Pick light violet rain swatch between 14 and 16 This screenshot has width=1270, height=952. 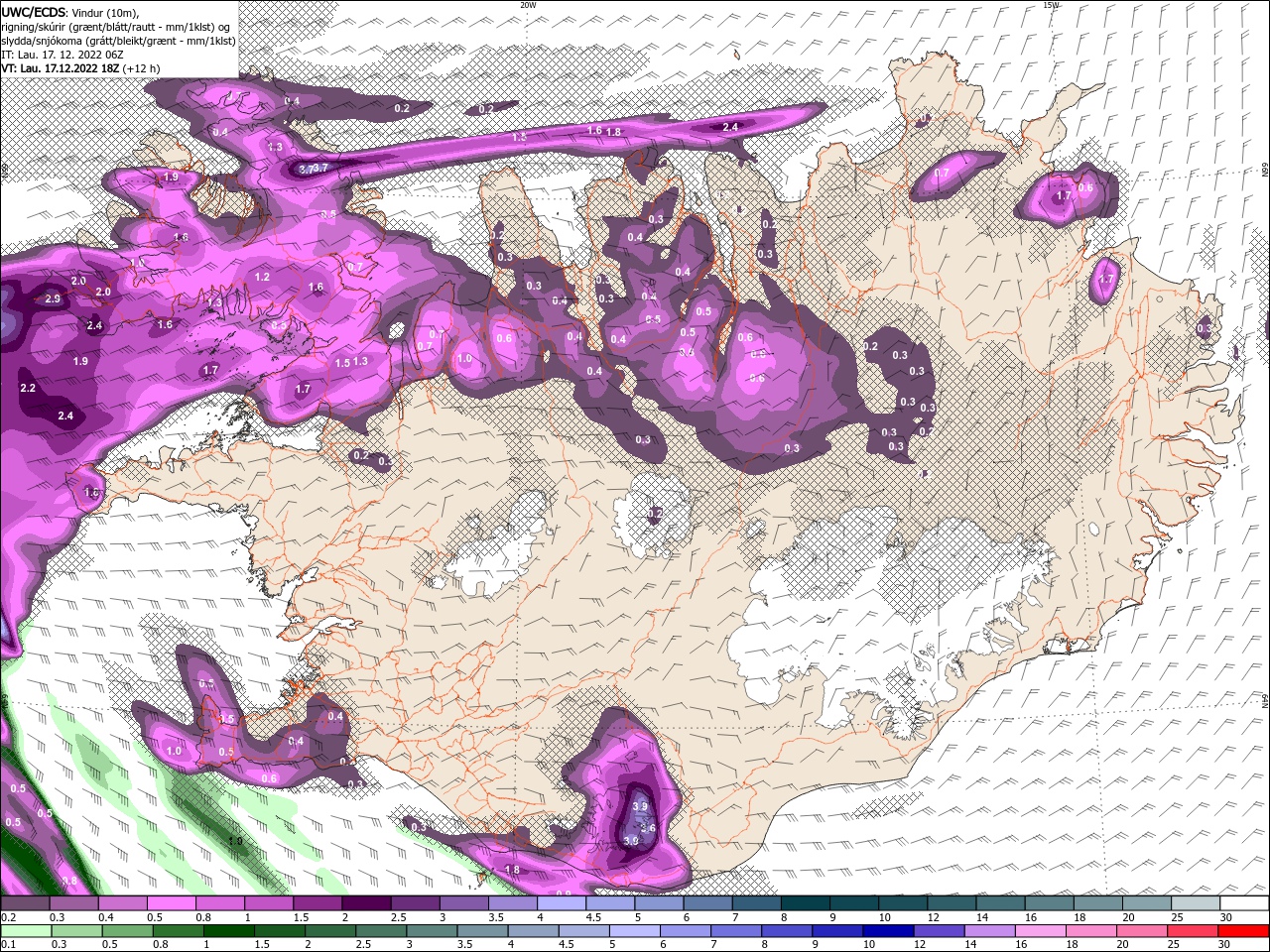pyautogui.click(x=989, y=930)
